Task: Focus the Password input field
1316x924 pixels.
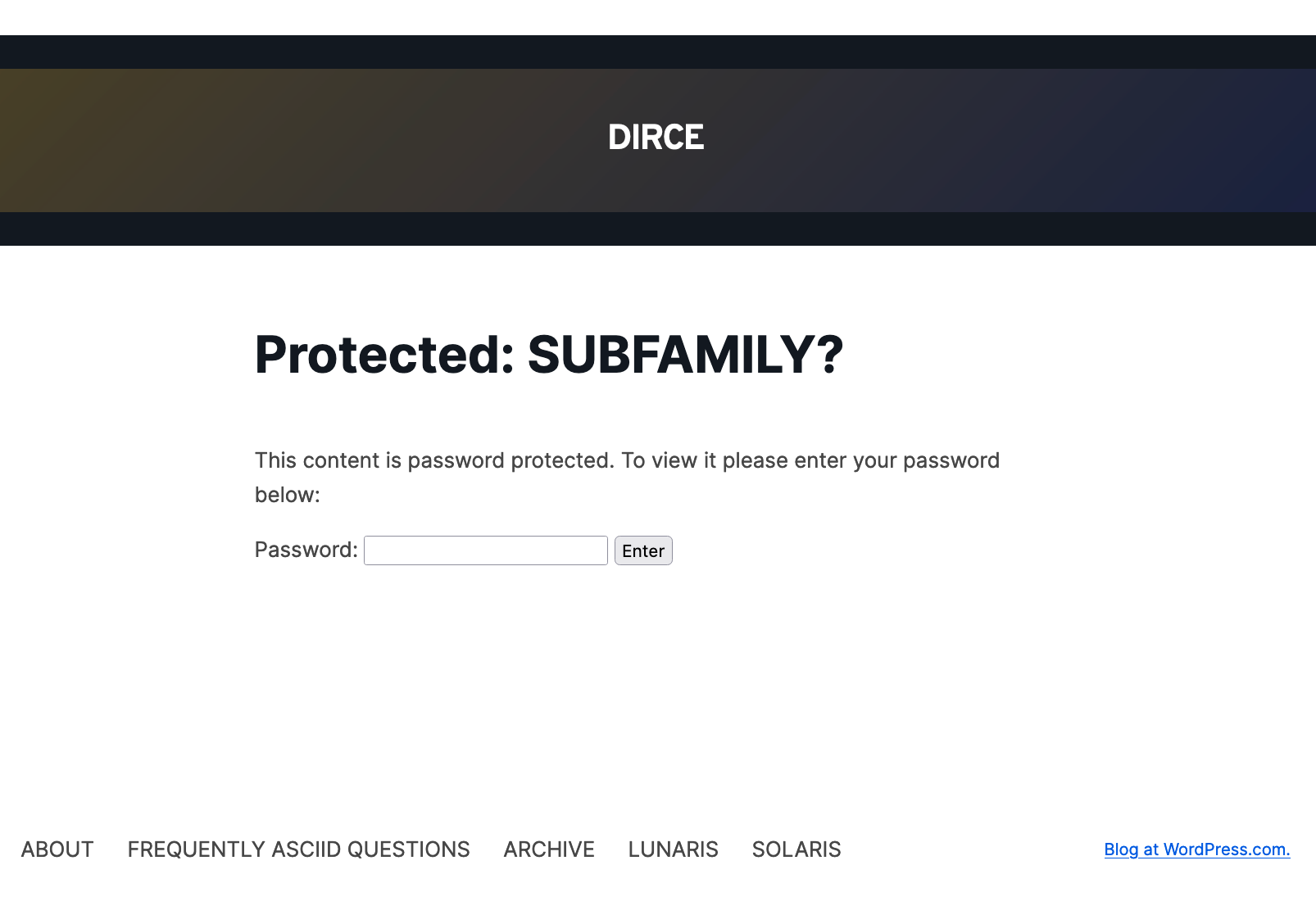Action: click(485, 550)
